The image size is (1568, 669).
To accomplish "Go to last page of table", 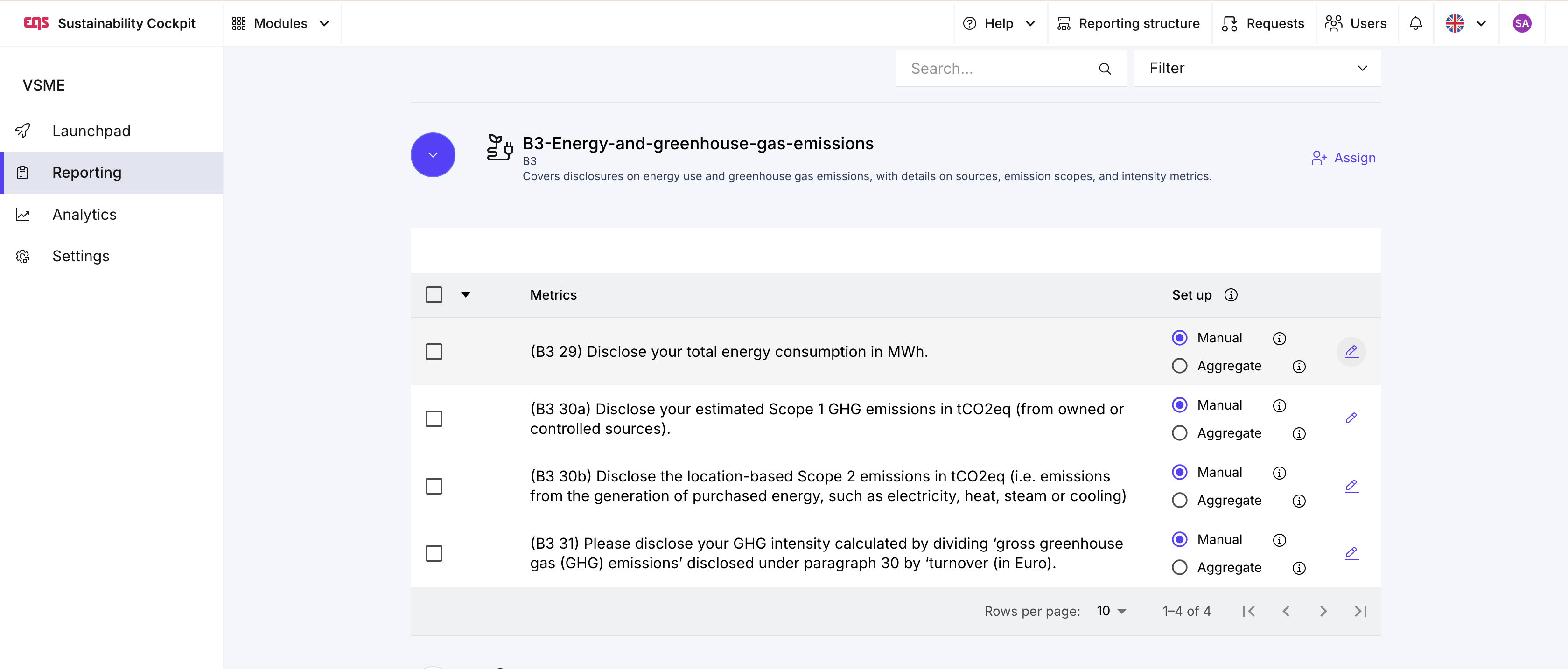I will click(x=1360, y=611).
